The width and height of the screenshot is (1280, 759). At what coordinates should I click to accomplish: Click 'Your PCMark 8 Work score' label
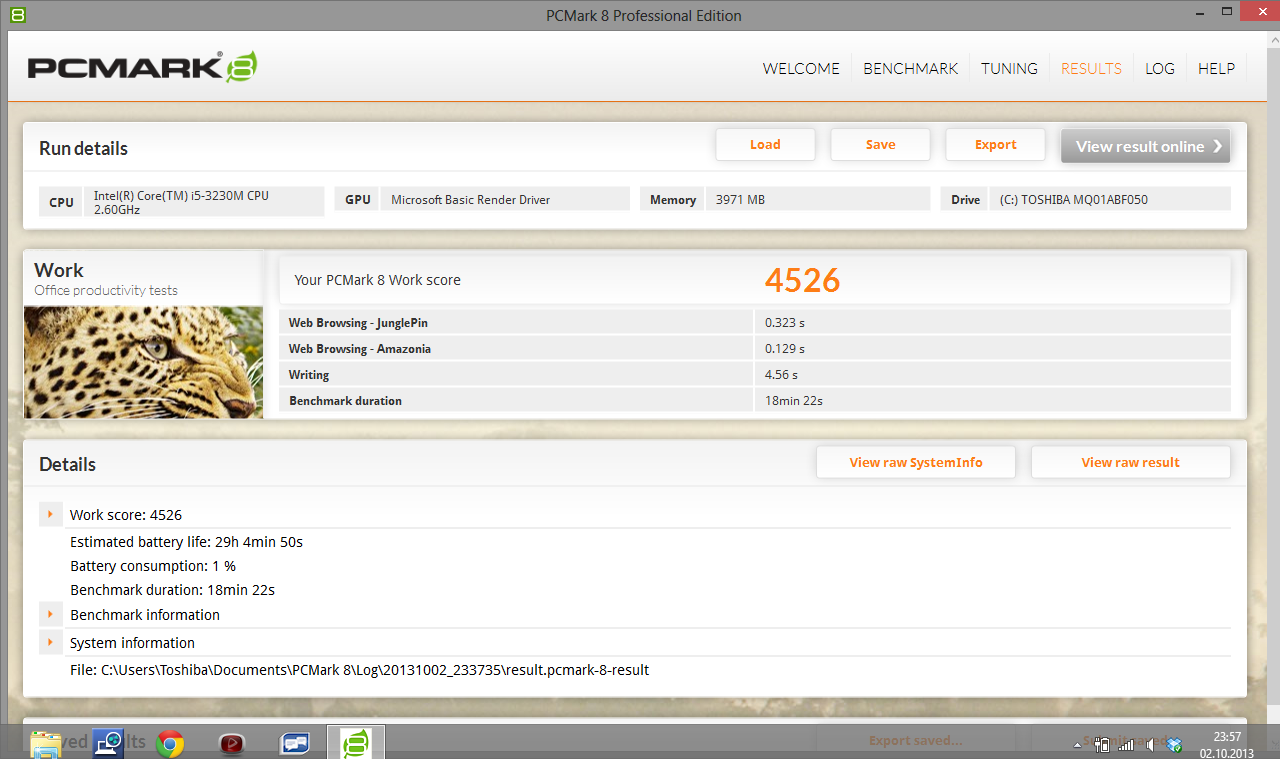coord(378,280)
